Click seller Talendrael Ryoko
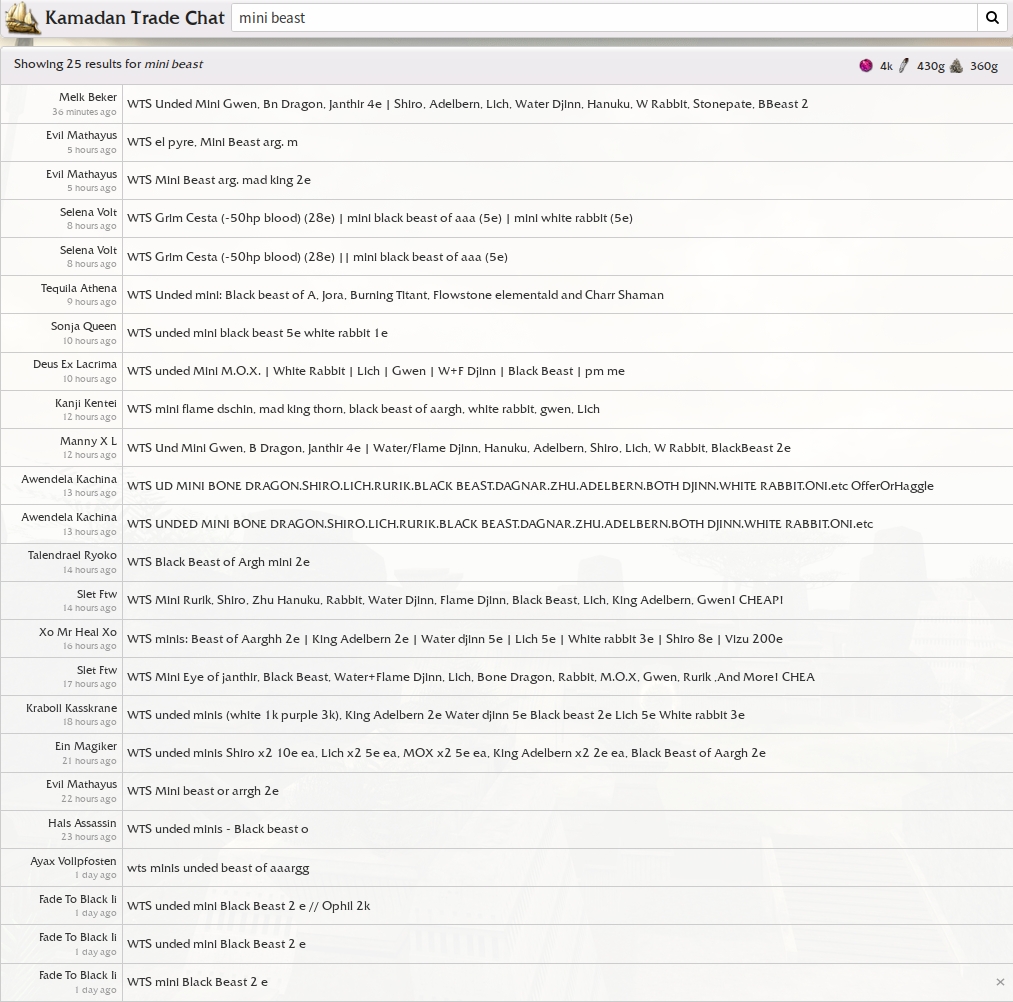The height and width of the screenshot is (1002, 1013). tap(72, 556)
